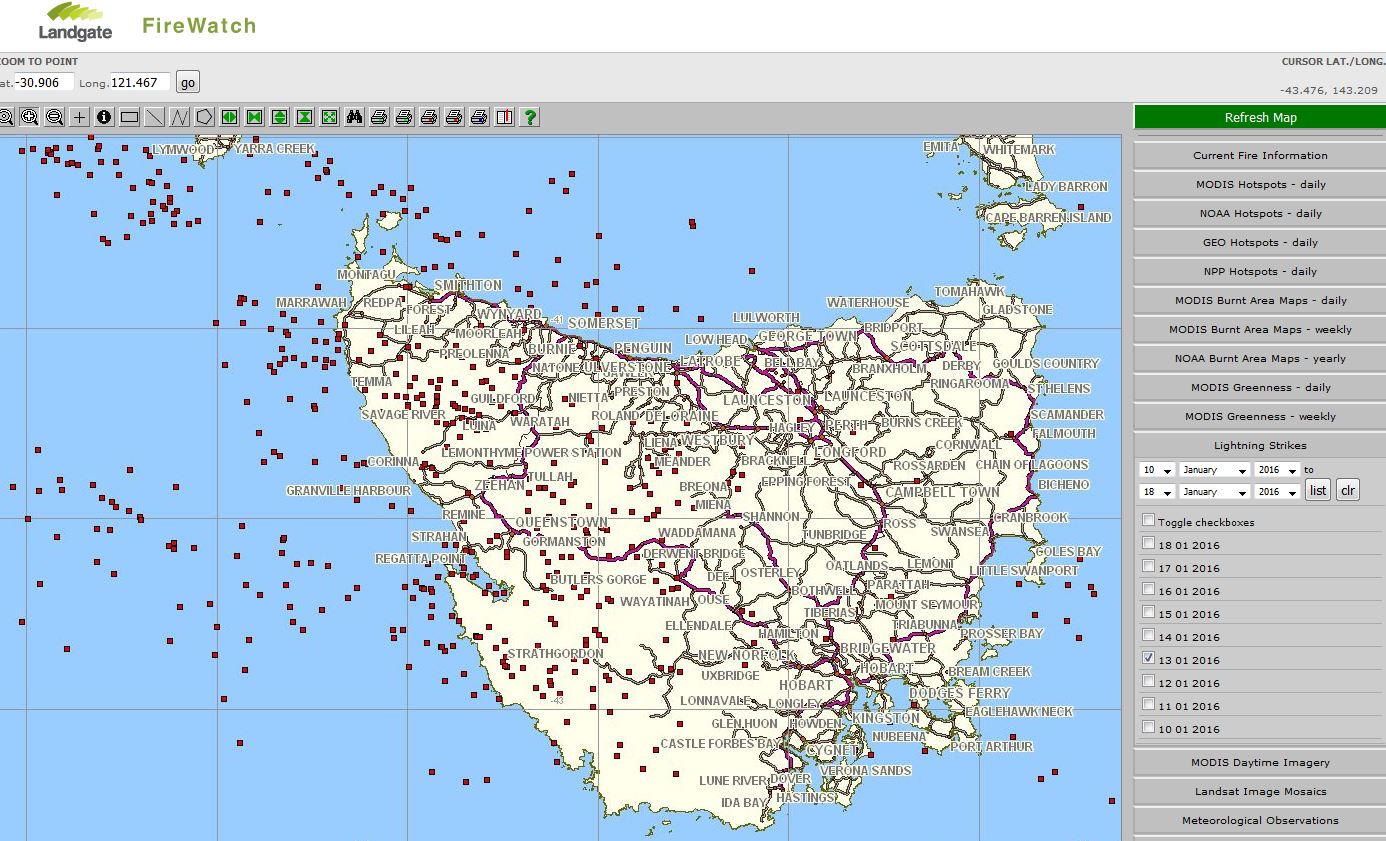Select the polygon shape tool

pyautogui.click(x=204, y=117)
